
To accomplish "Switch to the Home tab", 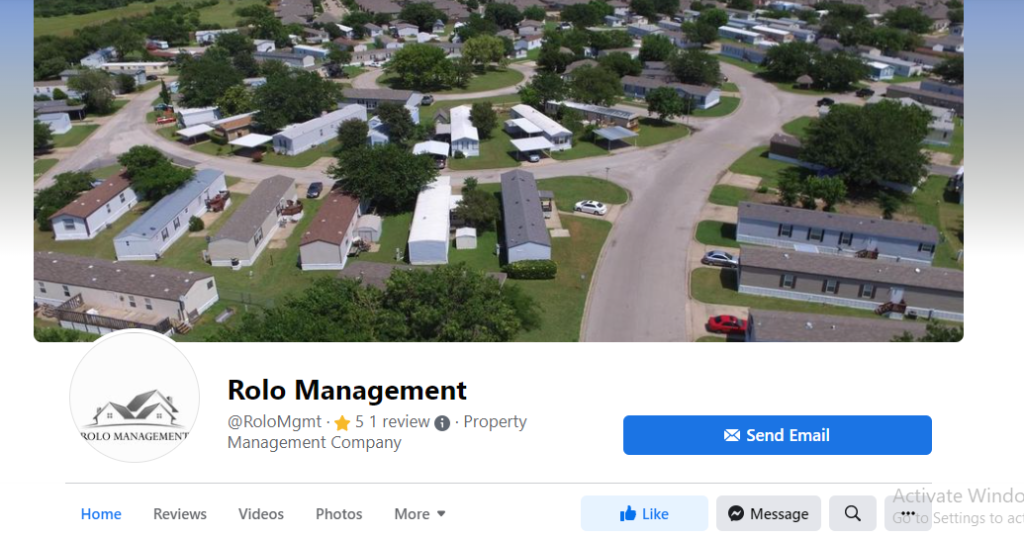I will (x=101, y=514).
